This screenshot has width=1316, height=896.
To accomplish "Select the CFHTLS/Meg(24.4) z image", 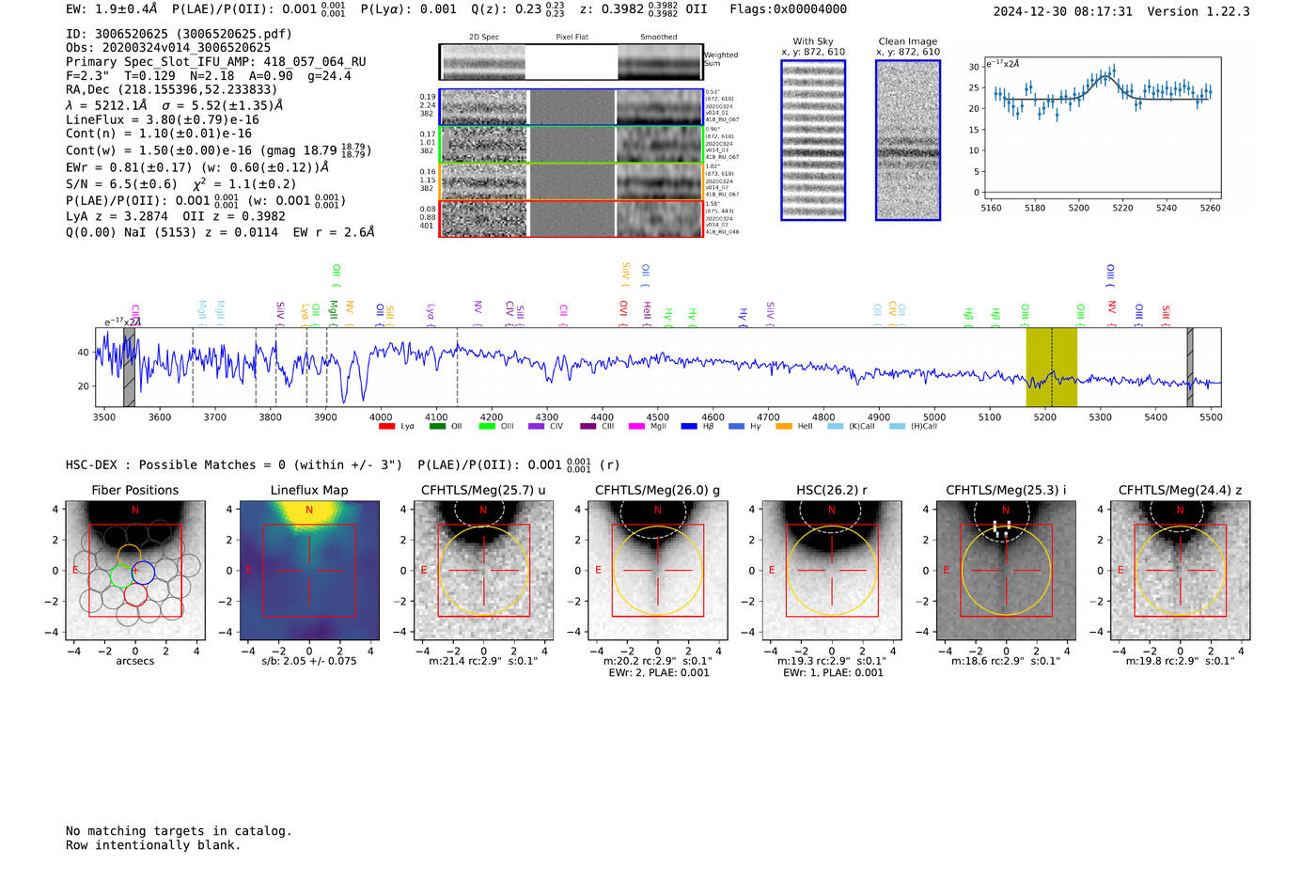I will point(1180,571).
